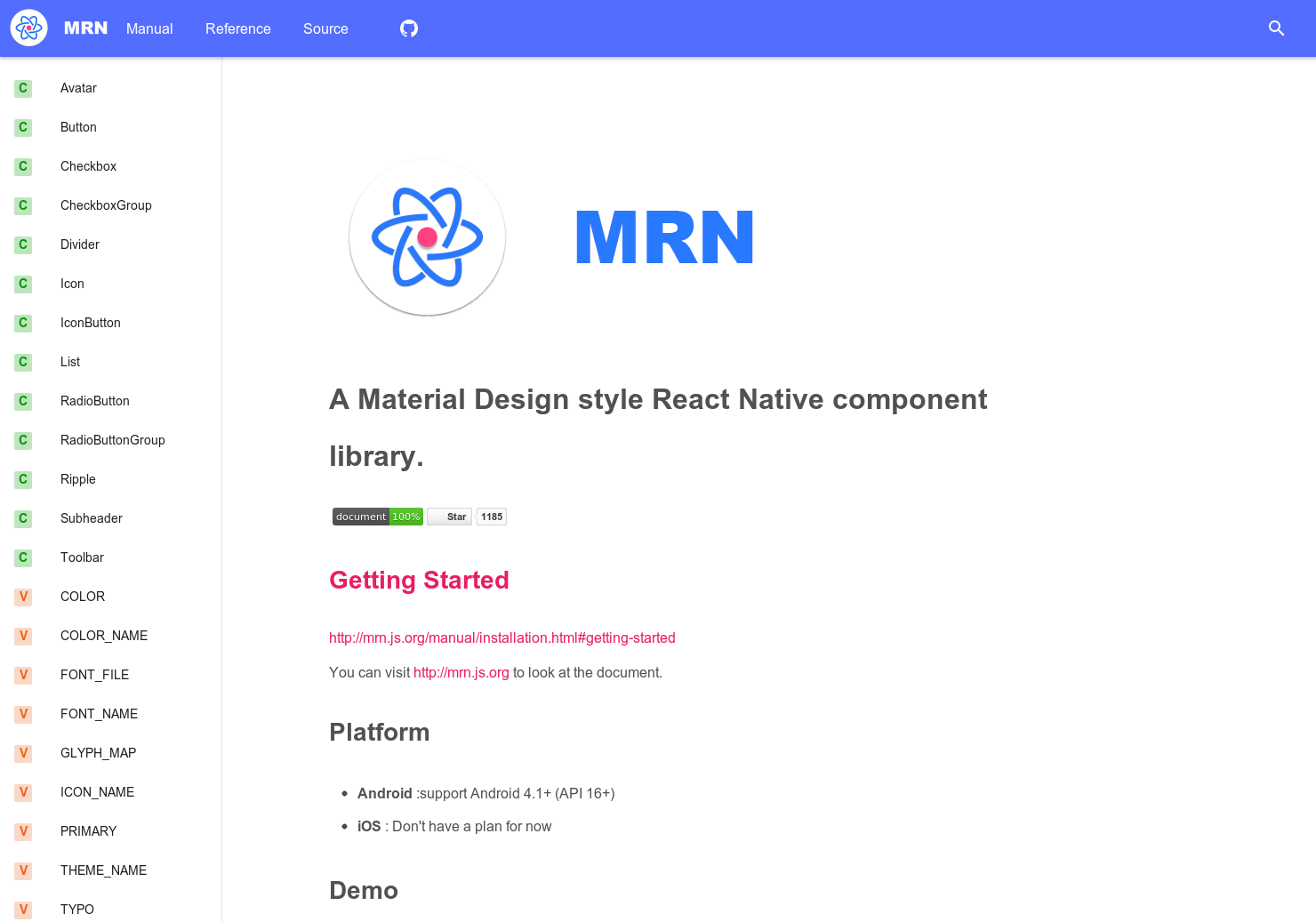Click the class badge beside IconButton

(x=23, y=323)
